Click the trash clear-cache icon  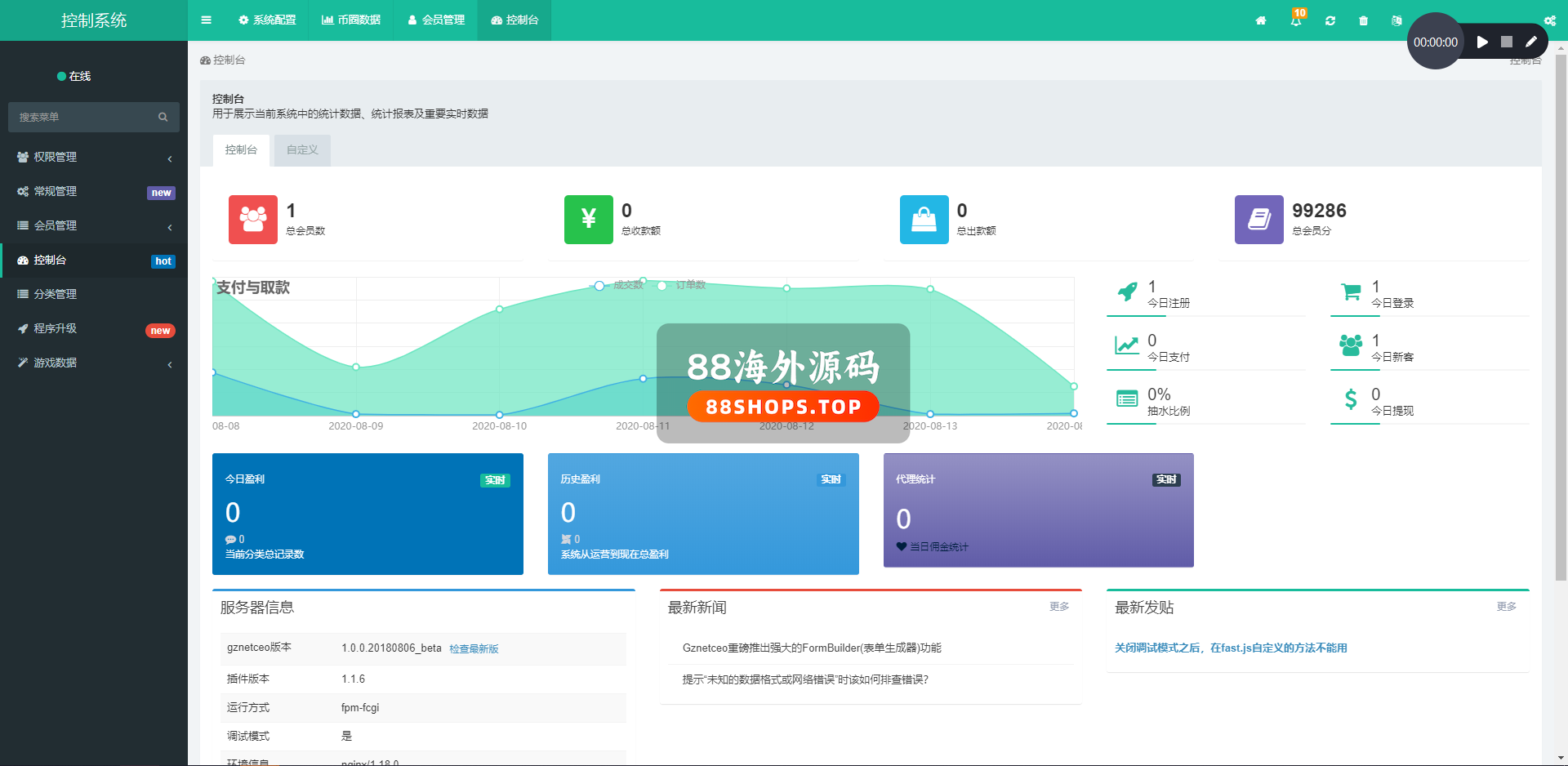(1363, 21)
